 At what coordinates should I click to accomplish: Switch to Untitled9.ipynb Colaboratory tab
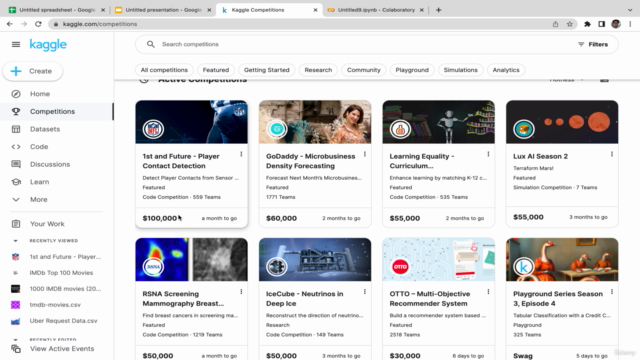click(x=376, y=10)
